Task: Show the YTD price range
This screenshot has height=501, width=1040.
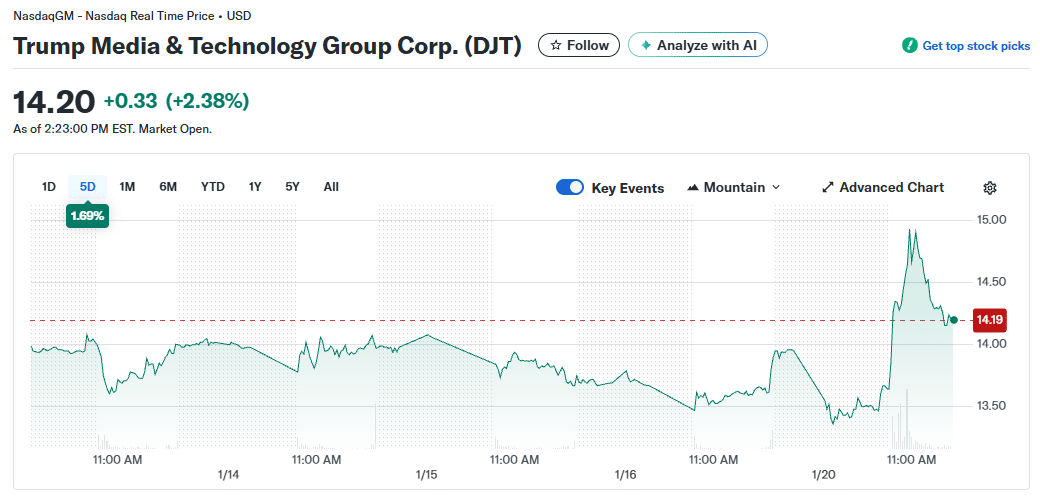Action: (x=212, y=187)
